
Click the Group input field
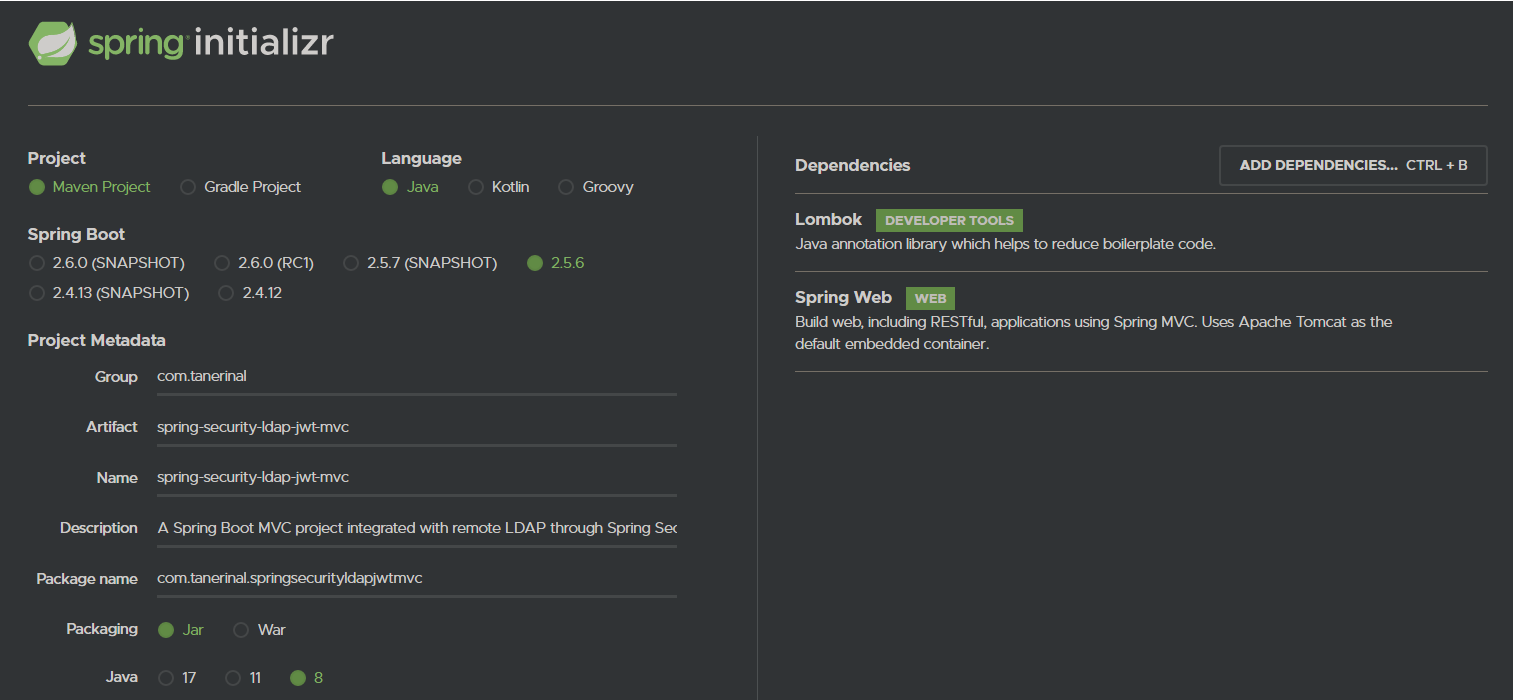point(400,376)
